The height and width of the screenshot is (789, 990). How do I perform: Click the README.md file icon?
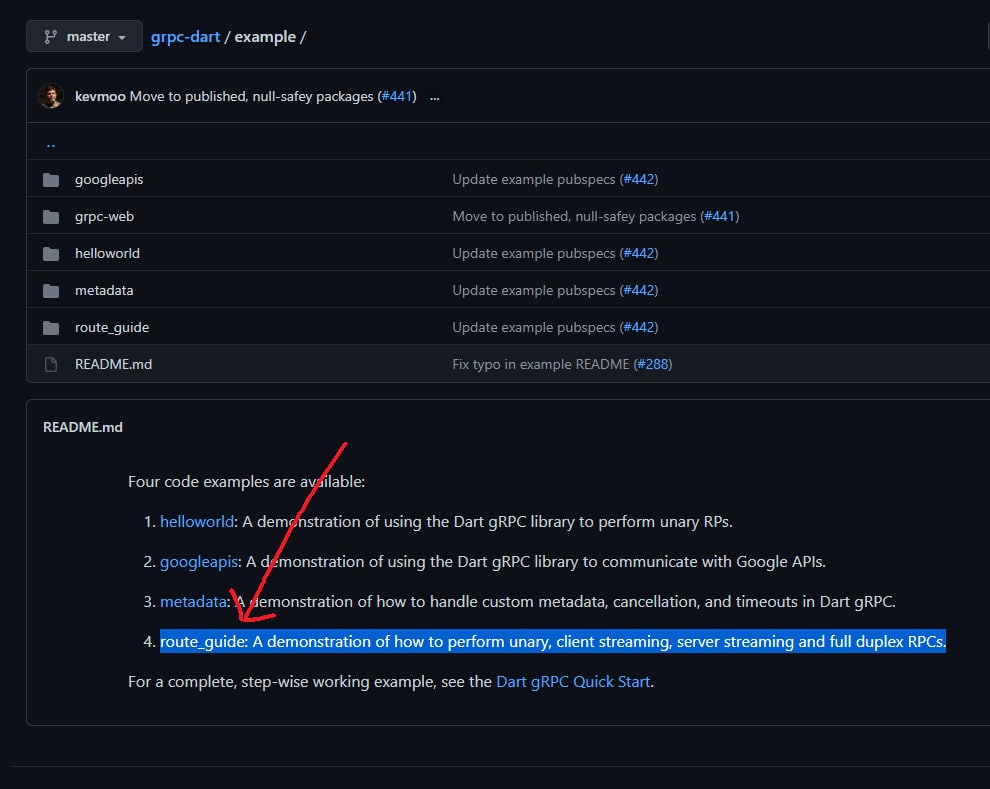tap(51, 364)
